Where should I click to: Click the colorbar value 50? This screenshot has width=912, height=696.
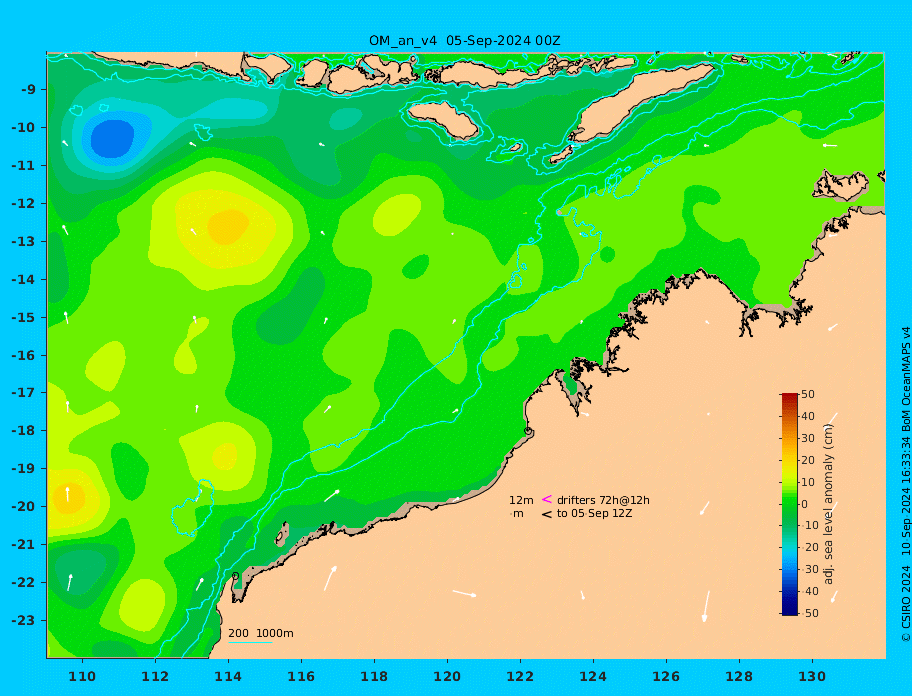coord(808,394)
